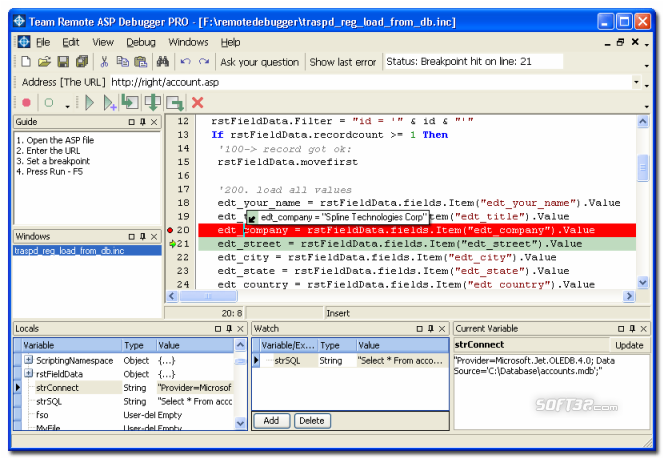Pin the Windows panel
This screenshot has width=664, height=459.
click(x=143, y=236)
